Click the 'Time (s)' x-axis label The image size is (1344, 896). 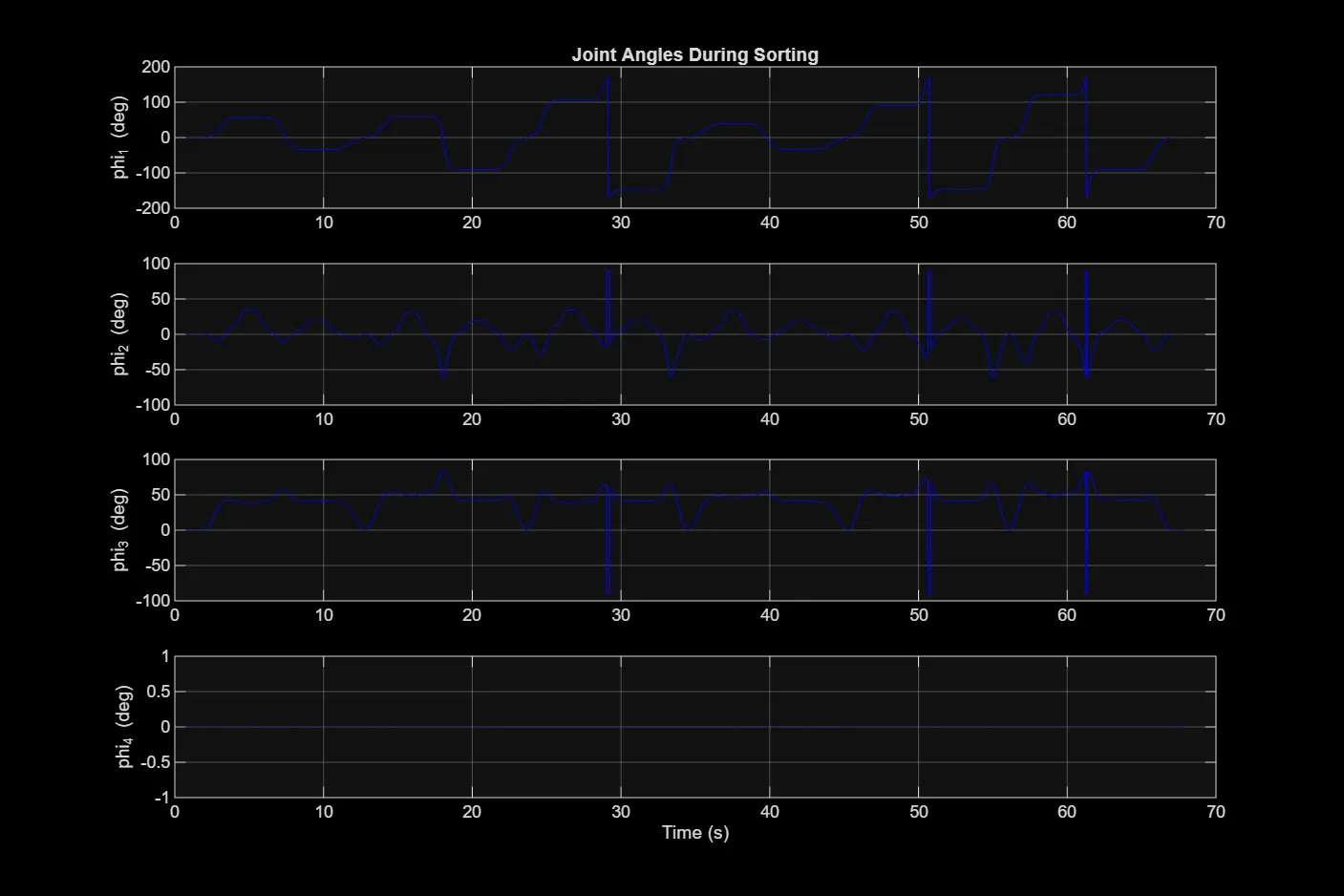pyautogui.click(x=695, y=832)
